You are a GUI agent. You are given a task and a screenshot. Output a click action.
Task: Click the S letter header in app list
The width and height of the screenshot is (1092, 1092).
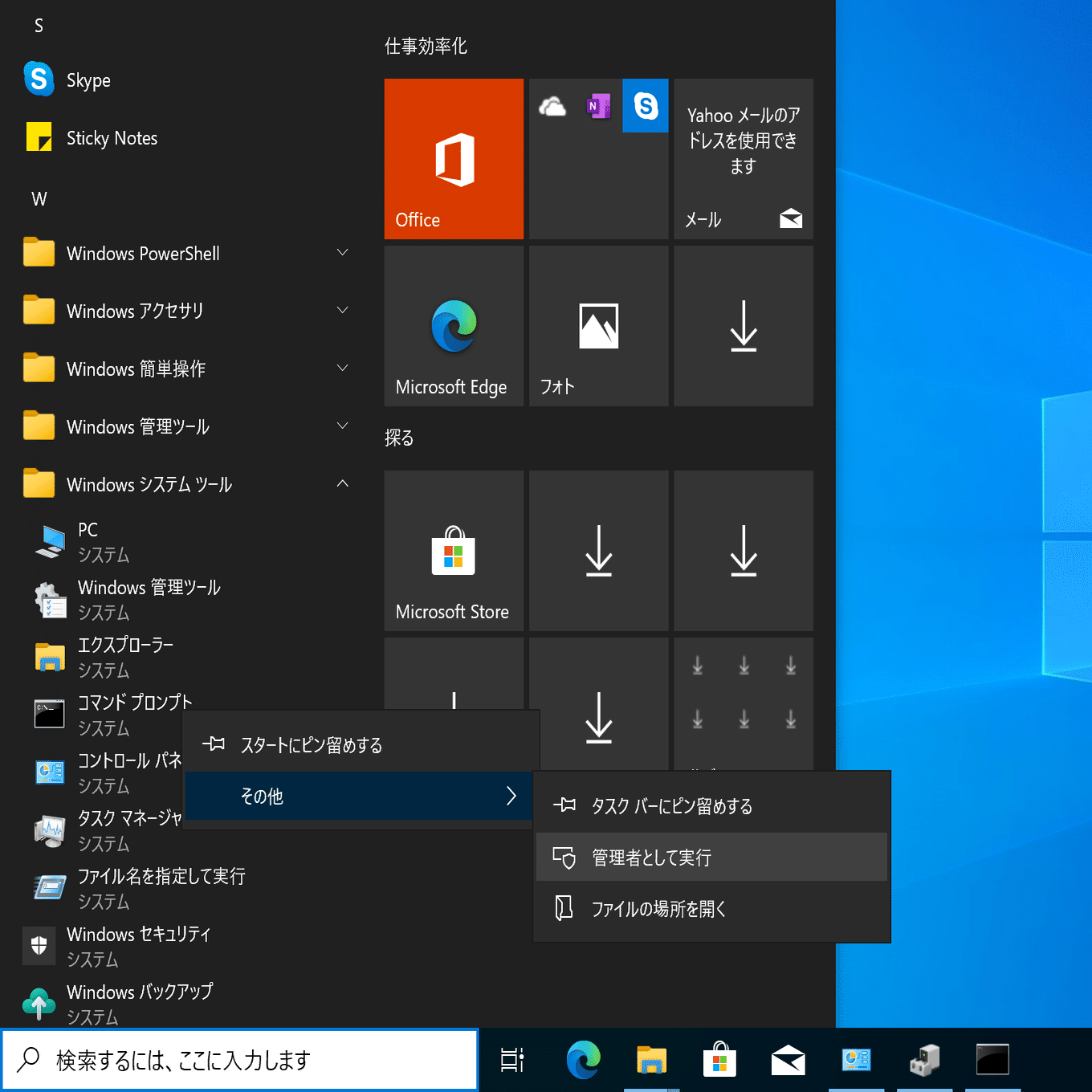(39, 26)
